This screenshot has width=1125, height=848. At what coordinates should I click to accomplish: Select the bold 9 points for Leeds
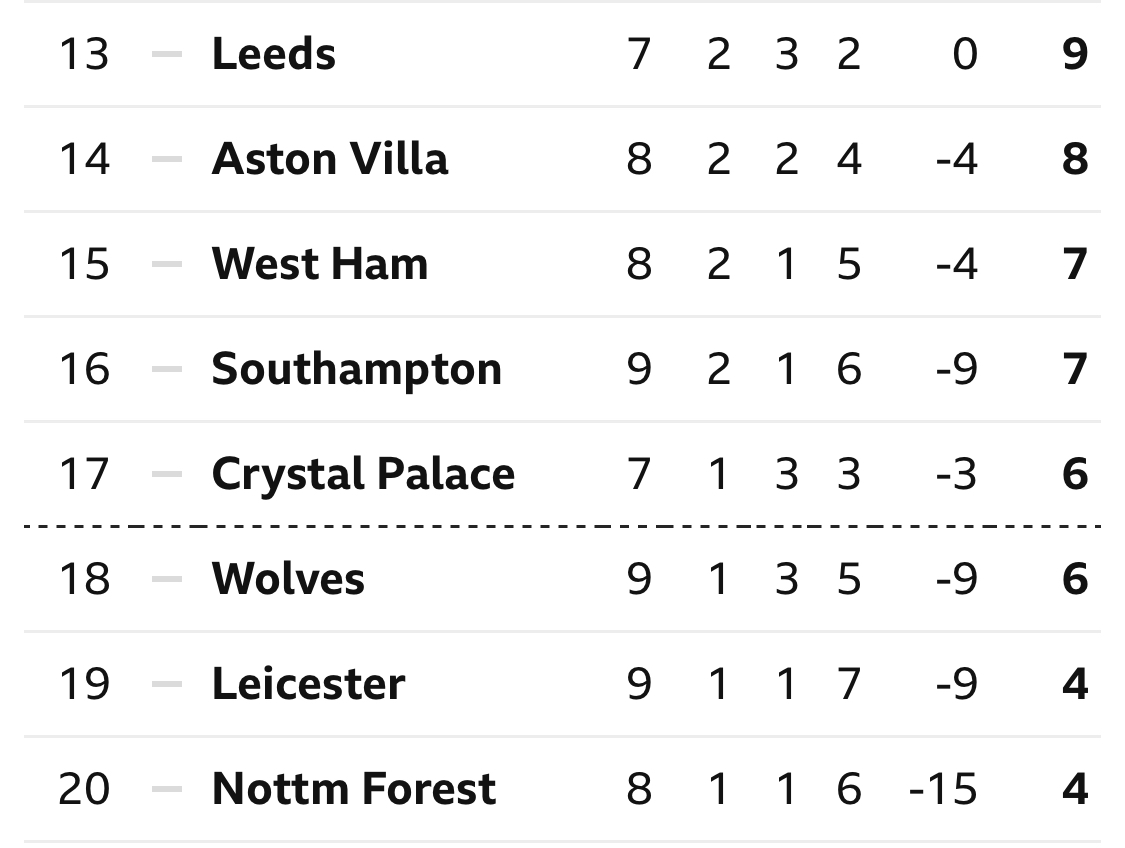tap(1075, 54)
